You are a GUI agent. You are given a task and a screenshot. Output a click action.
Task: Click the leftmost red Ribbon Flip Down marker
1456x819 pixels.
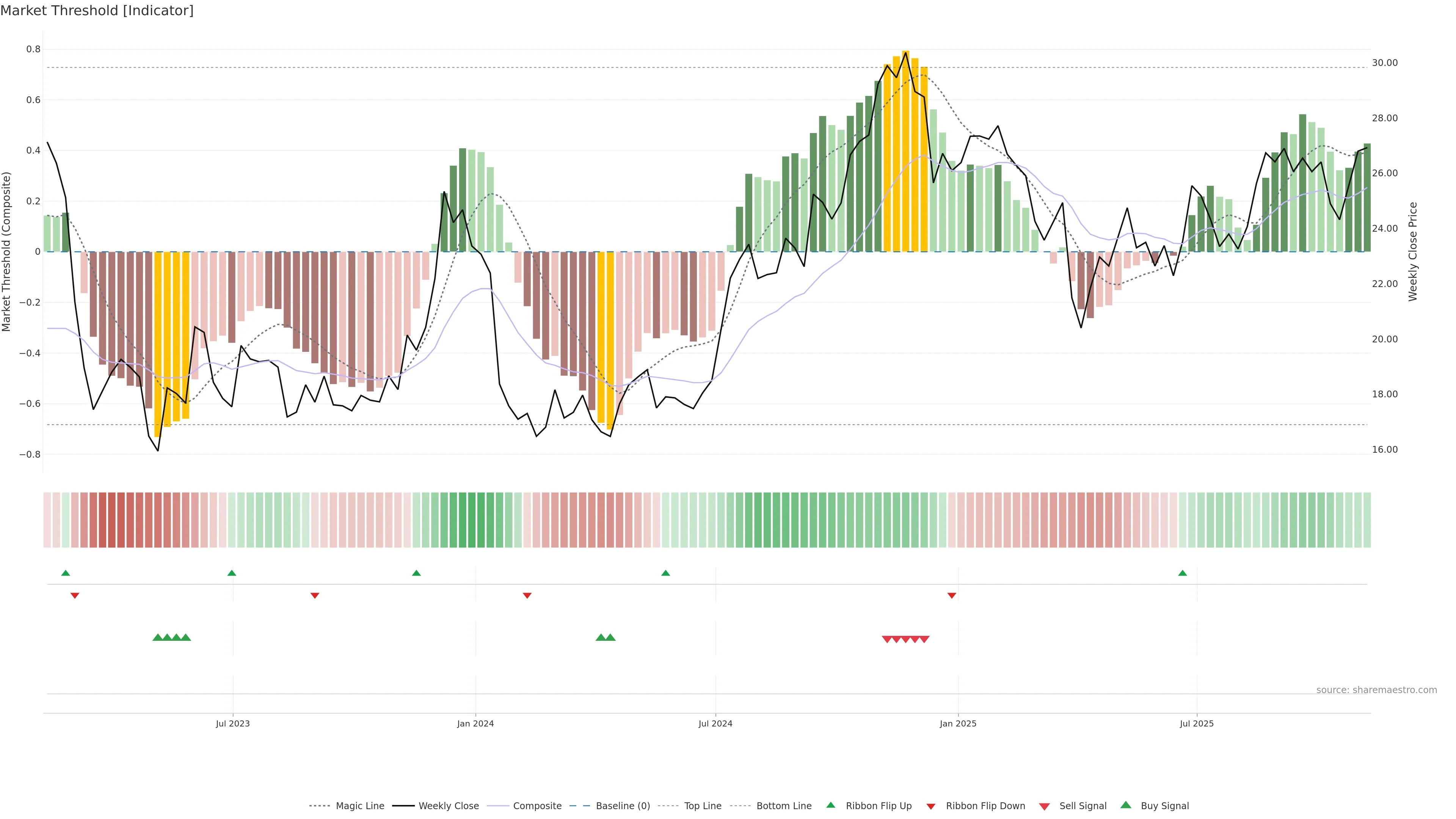coord(75,595)
